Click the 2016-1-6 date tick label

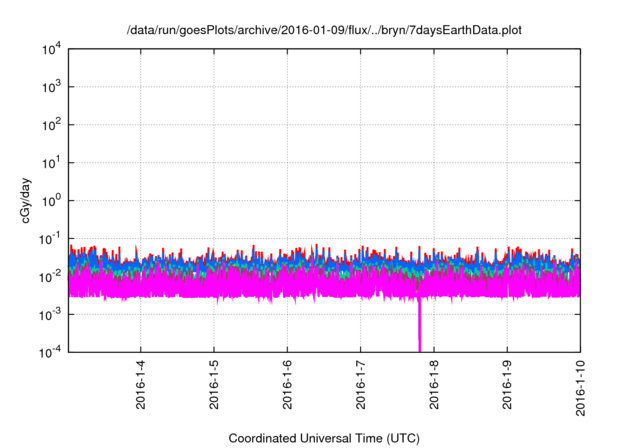click(287, 384)
